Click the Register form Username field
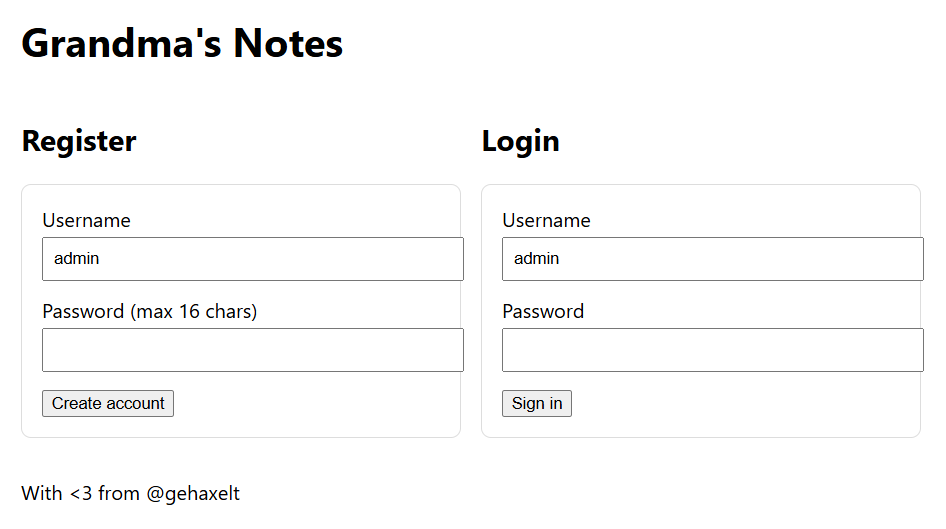The width and height of the screenshot is (946, 529). pyautogui.click(x=252, y=259)
